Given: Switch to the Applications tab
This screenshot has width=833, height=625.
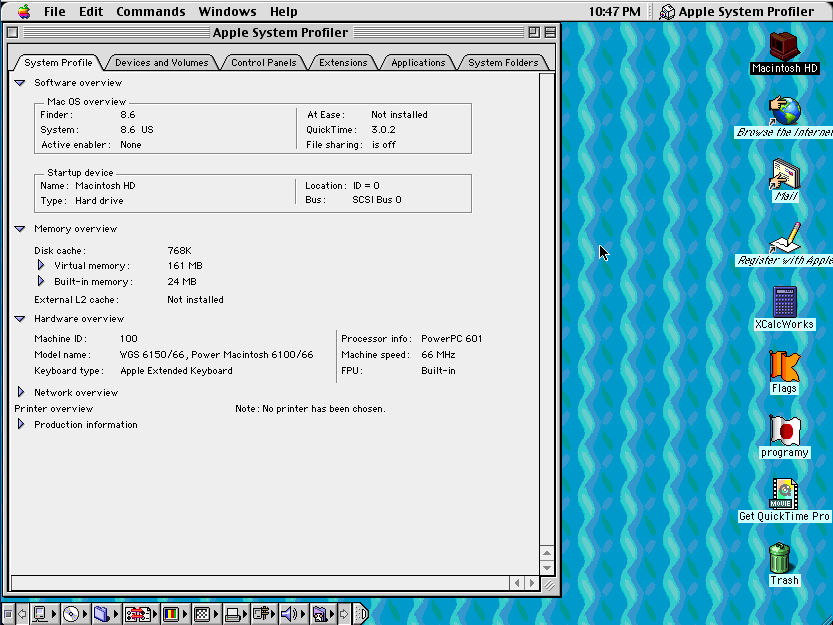Looking at the screenshot, I should pos(418,63).
